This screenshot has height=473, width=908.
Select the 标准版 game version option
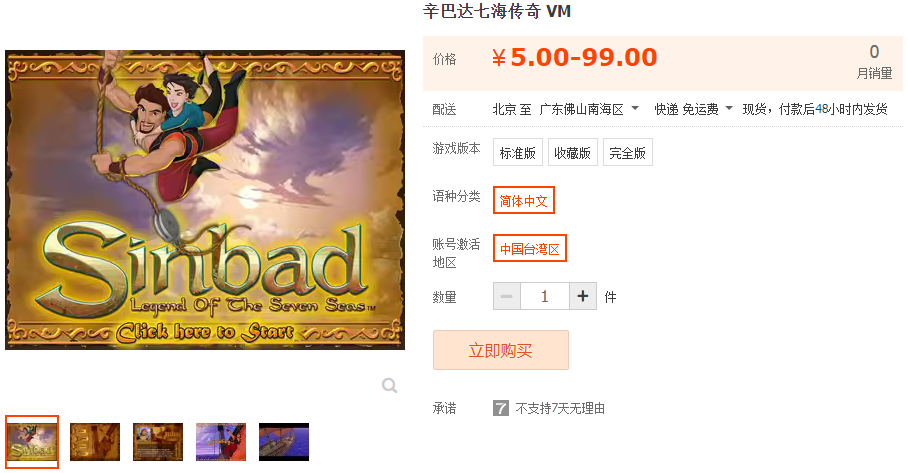click(518, 152)
